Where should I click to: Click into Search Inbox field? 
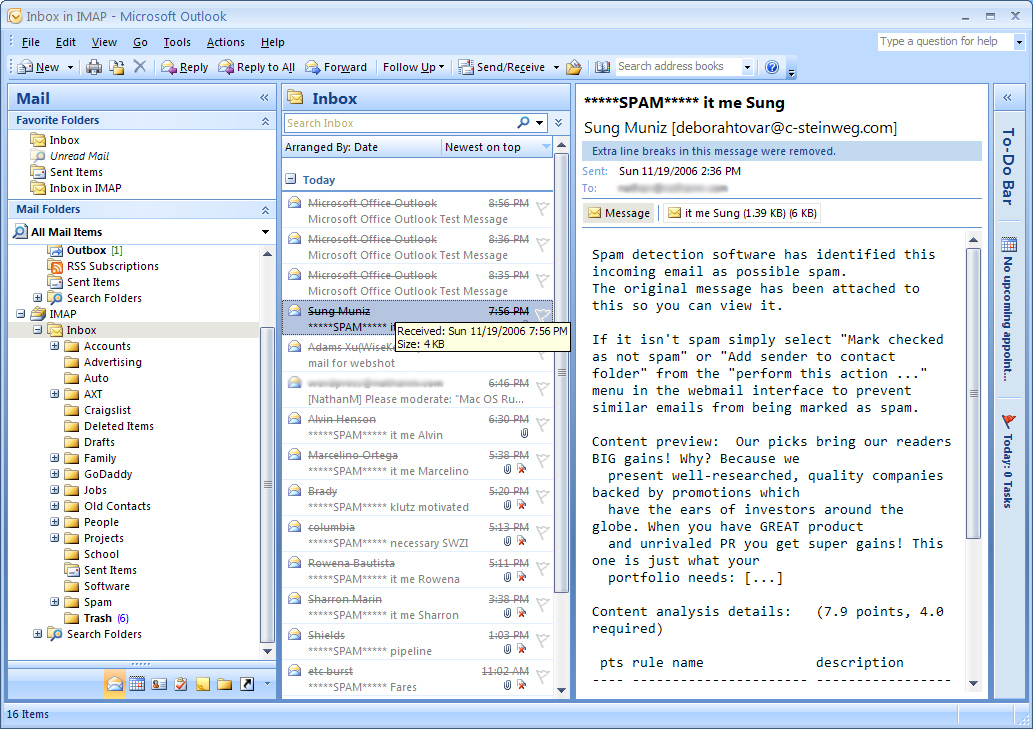401,122
